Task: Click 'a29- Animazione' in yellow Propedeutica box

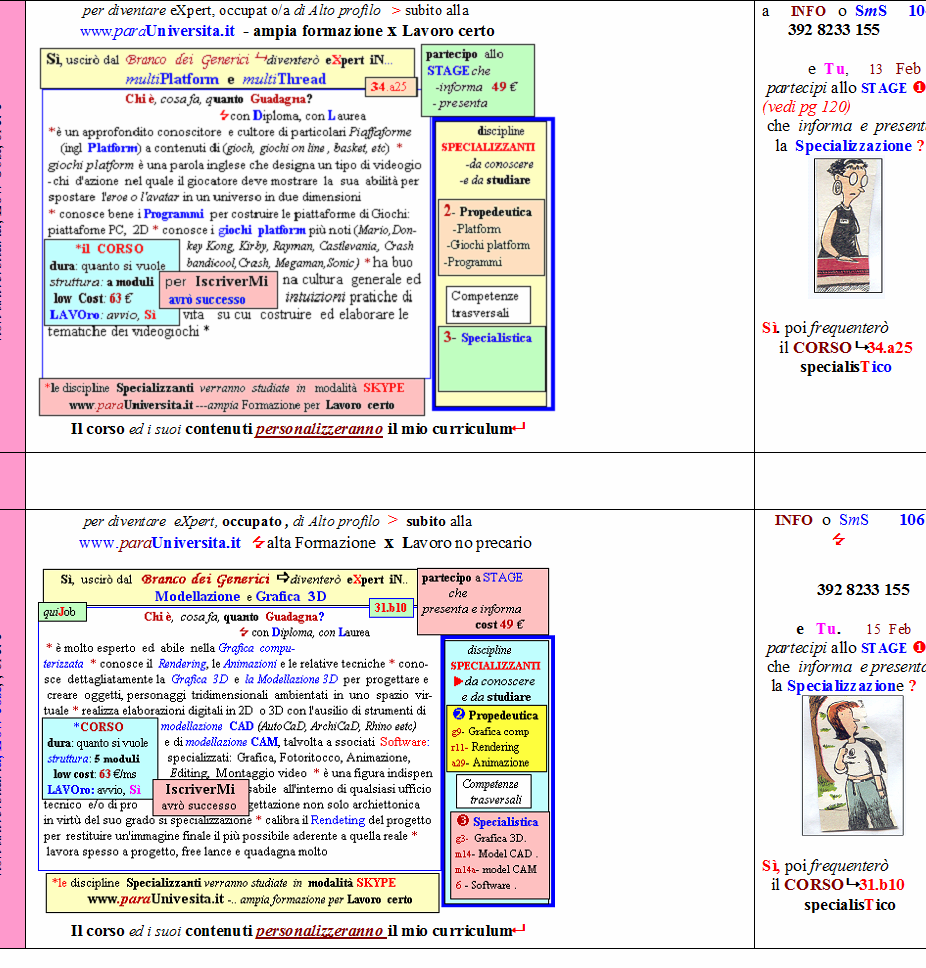Action: click(x=490, y=762)
